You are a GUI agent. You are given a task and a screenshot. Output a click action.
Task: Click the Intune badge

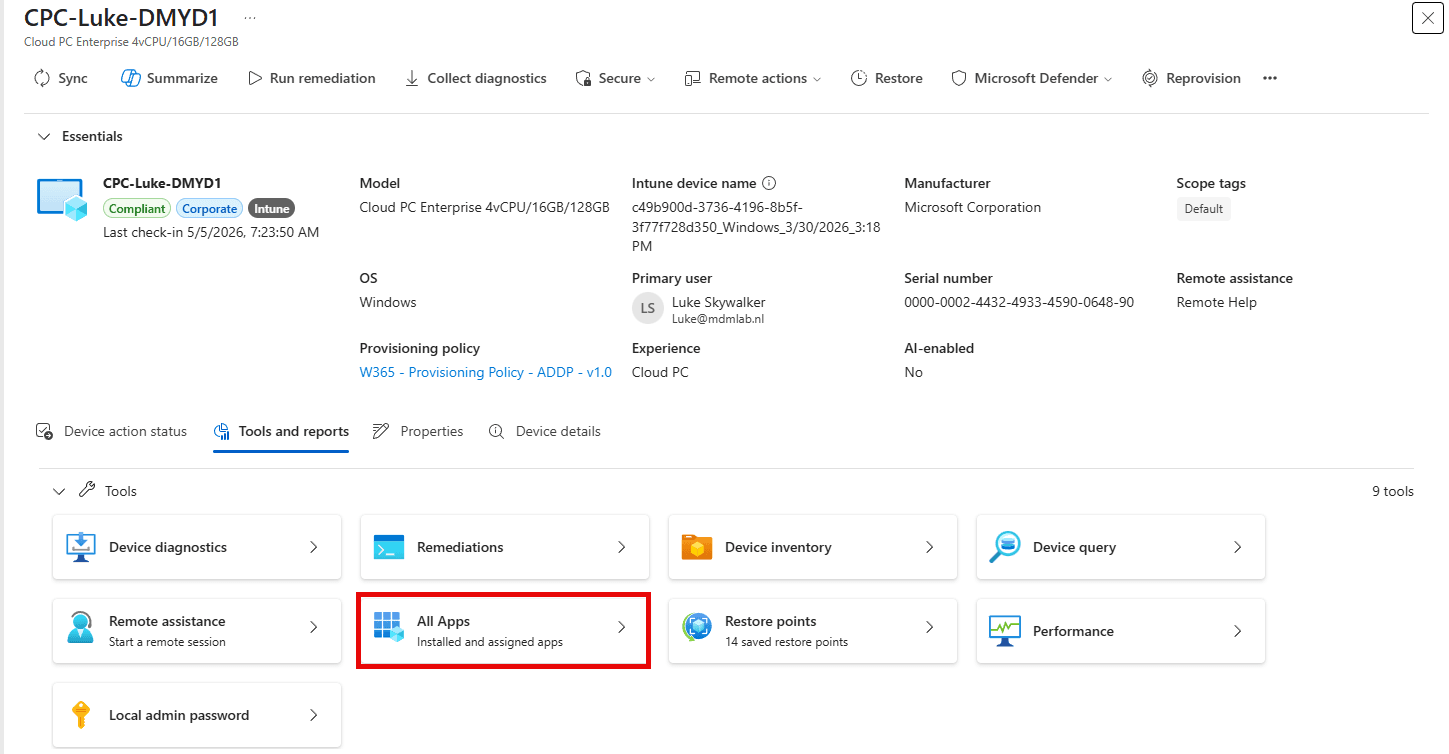click(272, 209)
